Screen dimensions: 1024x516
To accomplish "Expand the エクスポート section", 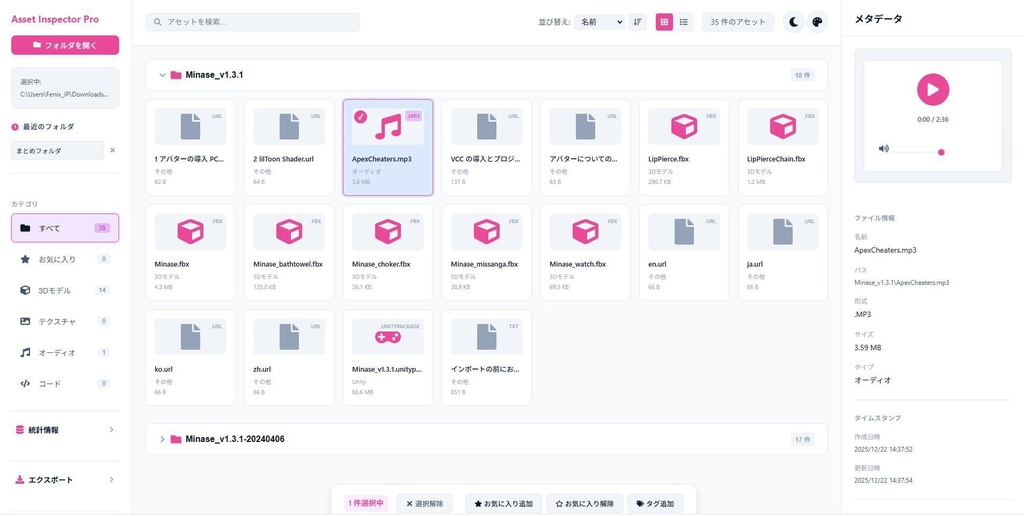I will [x=65, y=479].
